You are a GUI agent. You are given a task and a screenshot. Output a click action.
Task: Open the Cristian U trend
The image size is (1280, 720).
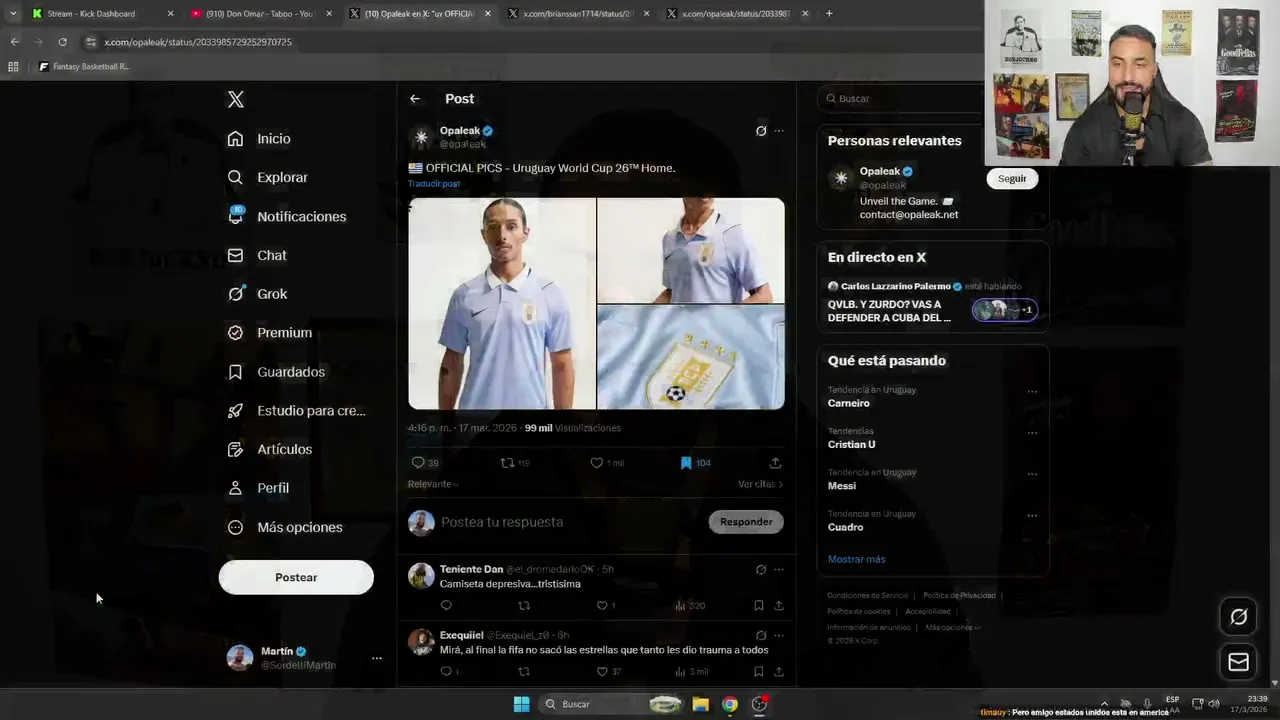(x=851, y=445)
